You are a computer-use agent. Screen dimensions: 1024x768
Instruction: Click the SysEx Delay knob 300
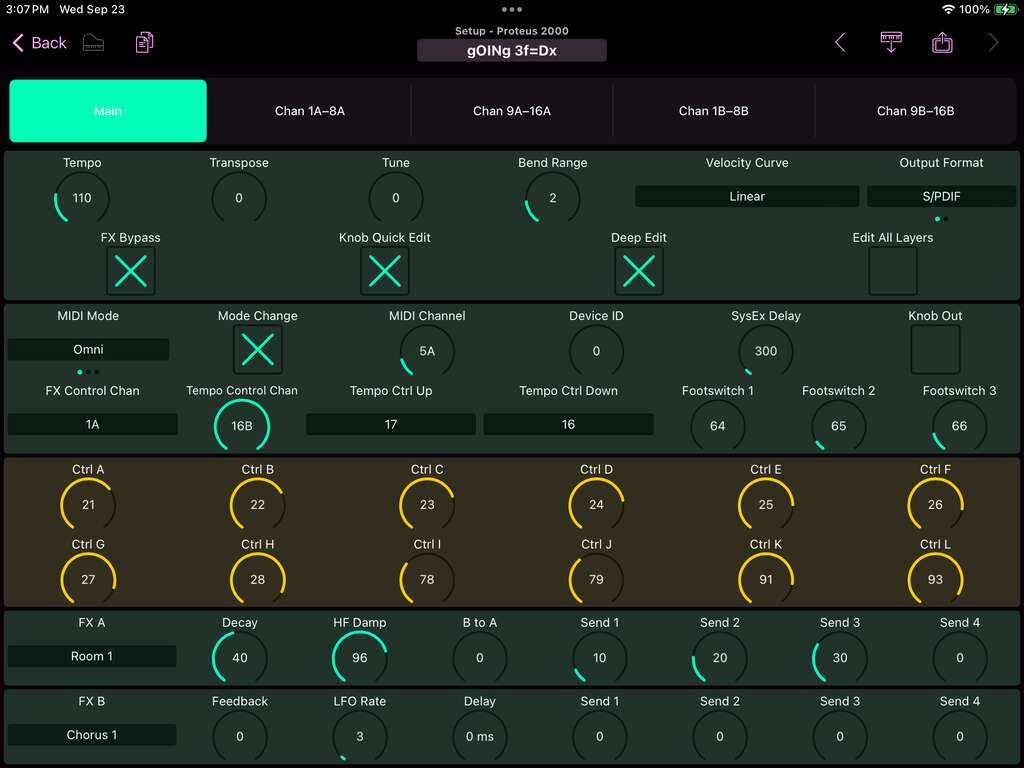pyautogui.click(x=765, y=351)
